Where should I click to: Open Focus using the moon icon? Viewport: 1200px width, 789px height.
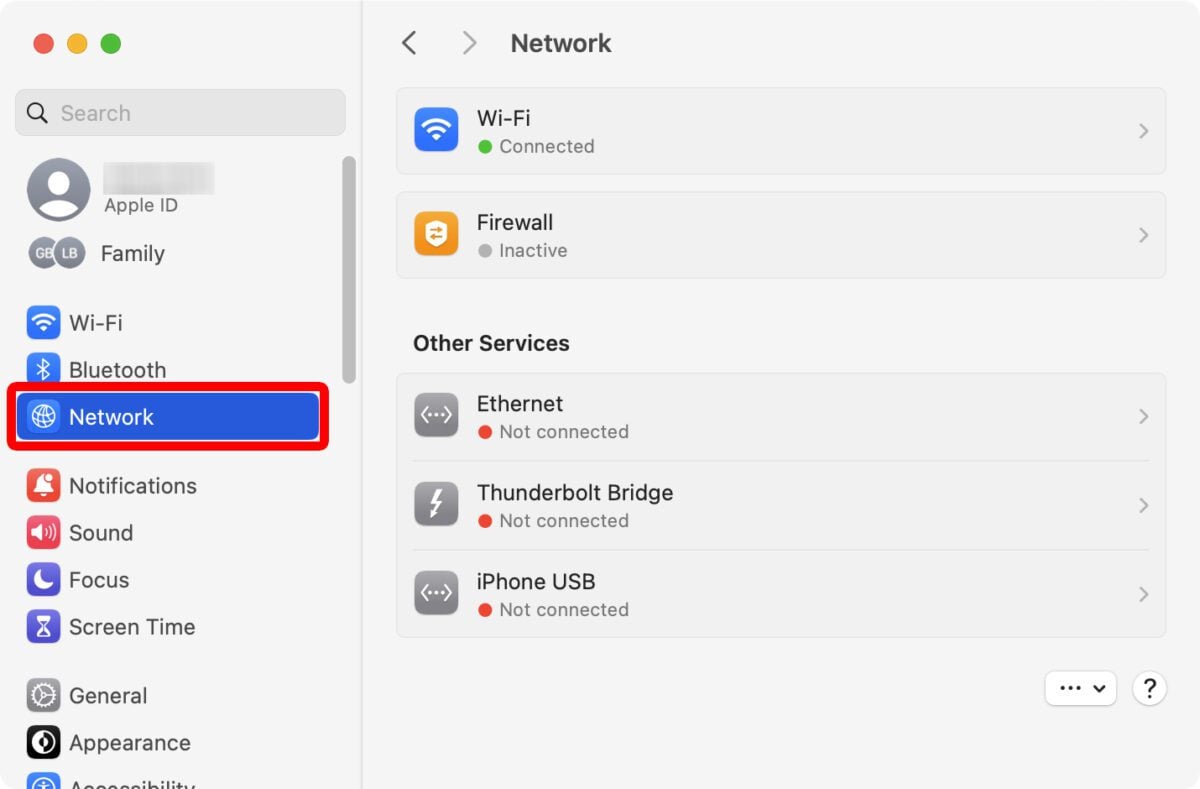coord(43,580)
